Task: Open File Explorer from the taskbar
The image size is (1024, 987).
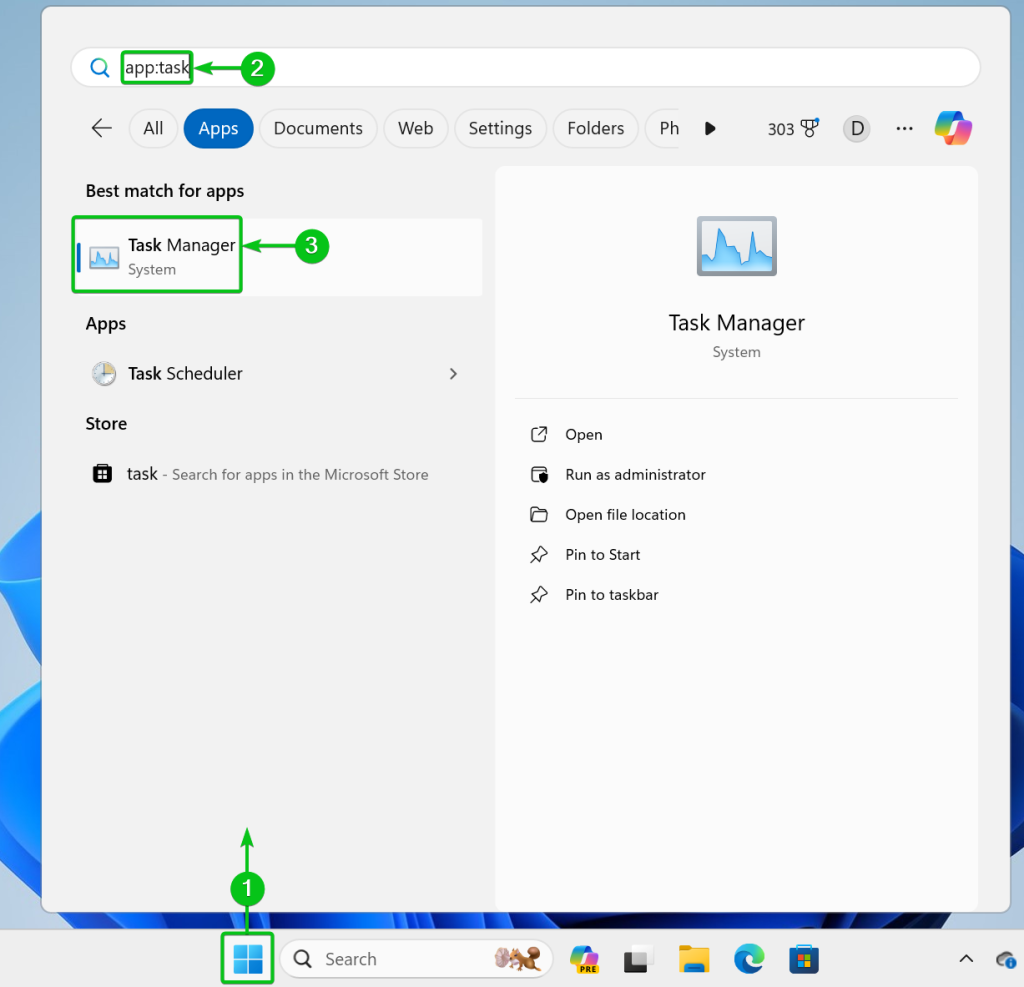Action: 694,958
